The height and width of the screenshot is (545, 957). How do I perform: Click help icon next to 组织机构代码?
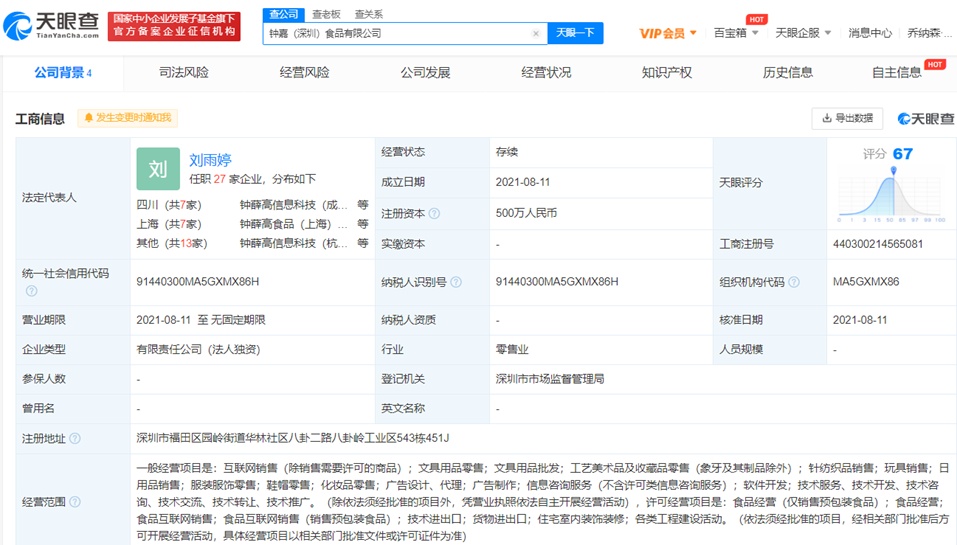pos(794,282)
